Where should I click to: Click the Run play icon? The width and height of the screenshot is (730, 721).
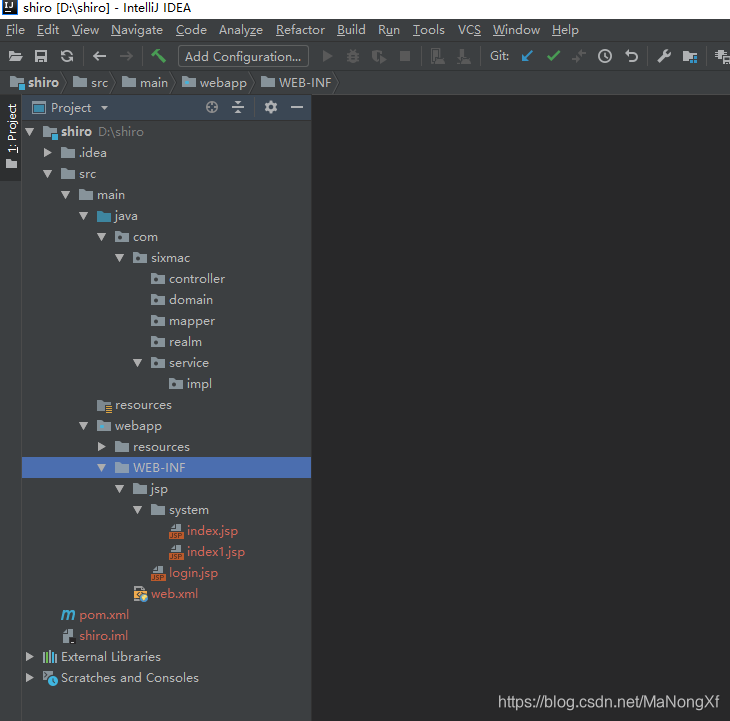tap(328, 56)
